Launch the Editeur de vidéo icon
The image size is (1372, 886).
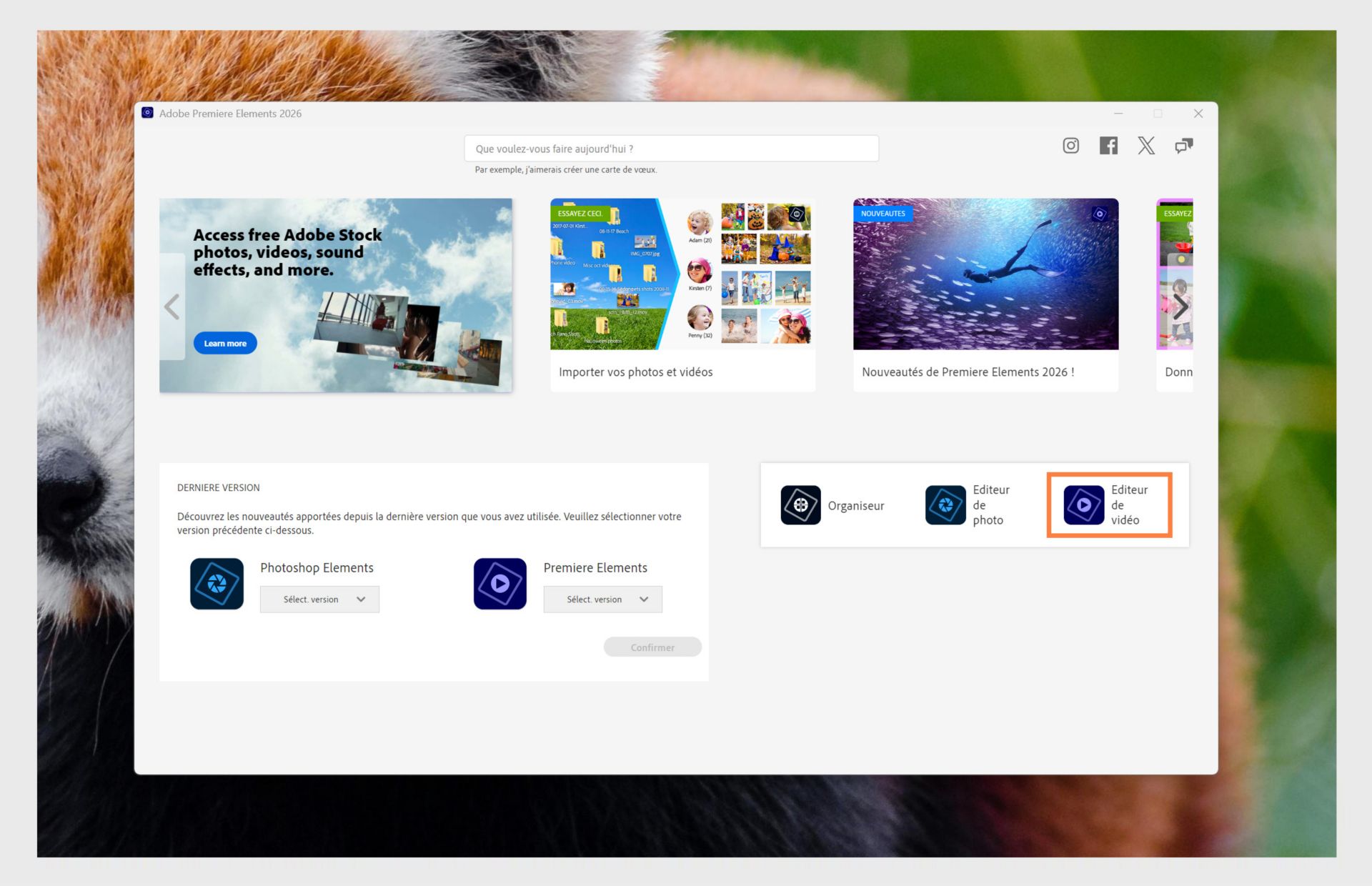coord(1083,505)
